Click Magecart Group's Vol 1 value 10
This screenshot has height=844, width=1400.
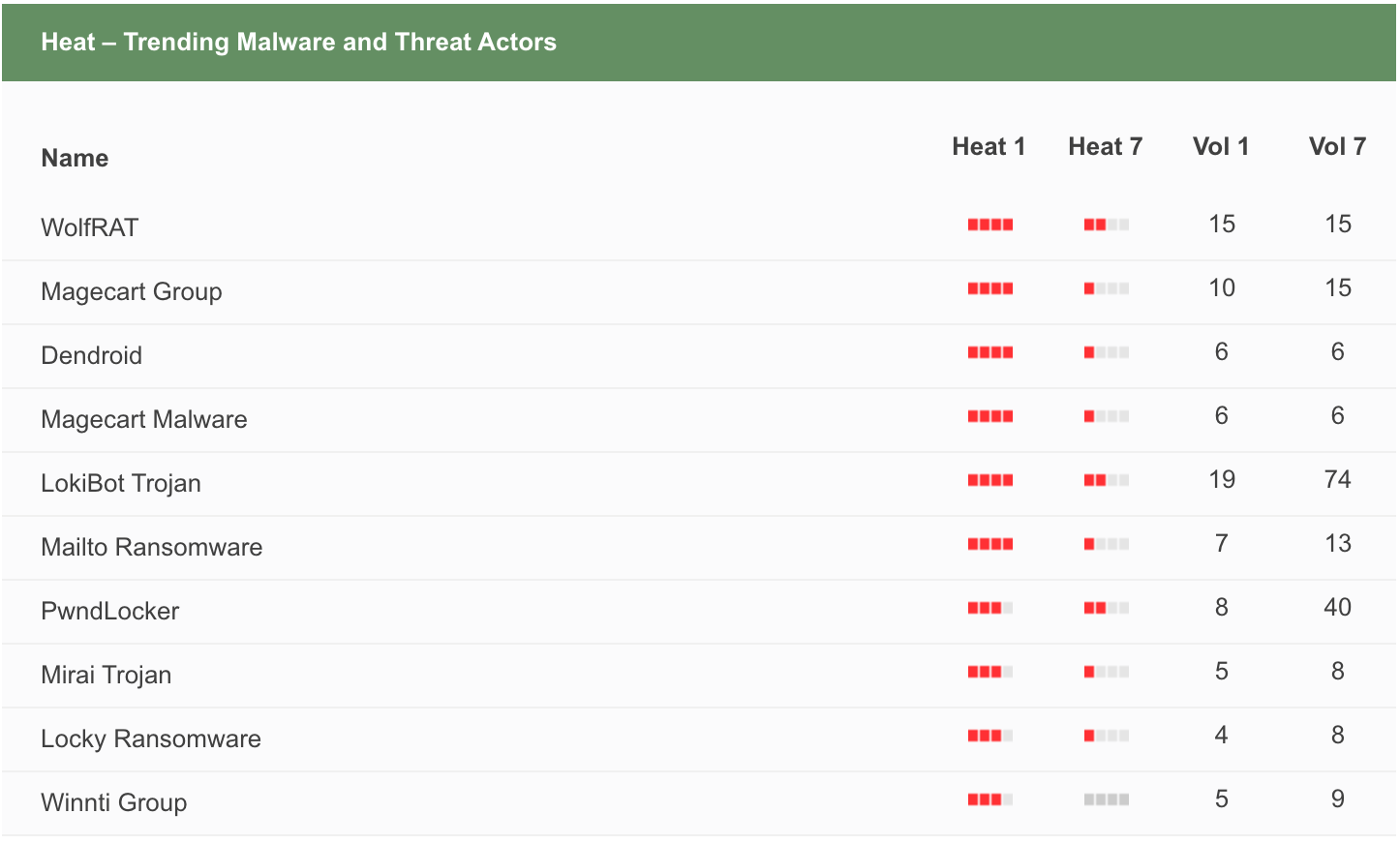1222,287
